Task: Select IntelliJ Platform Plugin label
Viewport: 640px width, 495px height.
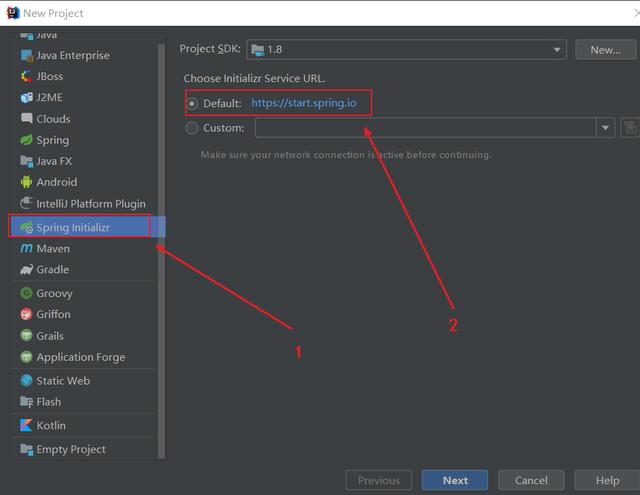Action: click(91, 204)
